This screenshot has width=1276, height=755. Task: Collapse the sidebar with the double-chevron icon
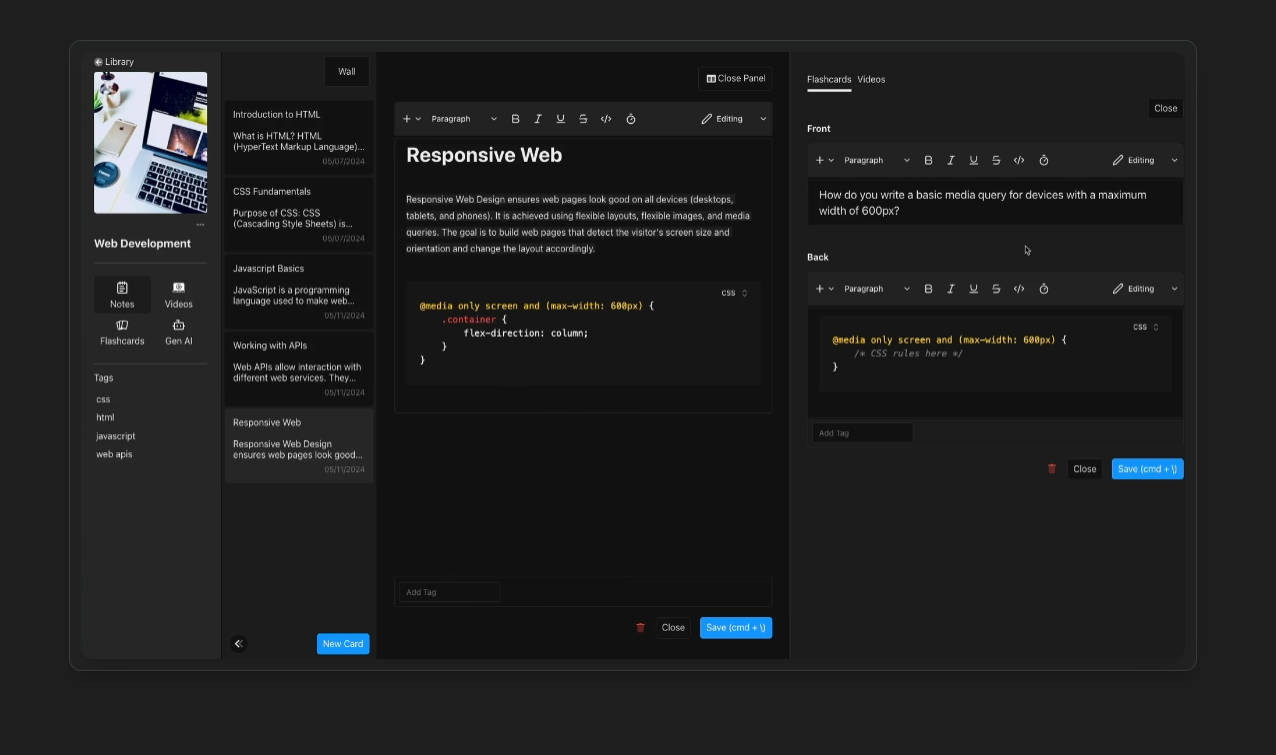238,644
